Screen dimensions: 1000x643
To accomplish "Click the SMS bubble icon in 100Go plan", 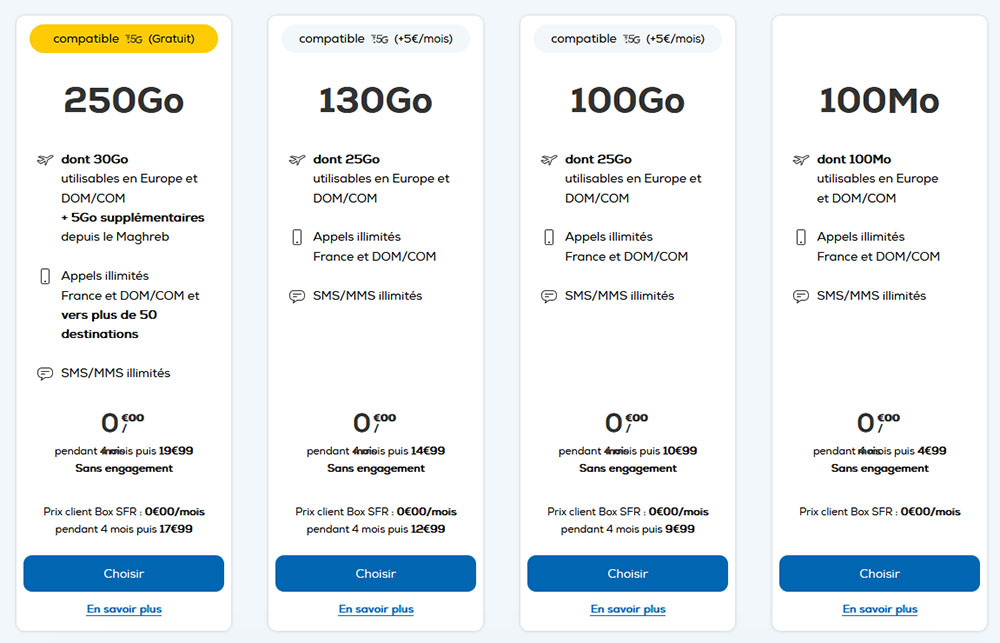I will pyautogui.click(x=548, y=296).
